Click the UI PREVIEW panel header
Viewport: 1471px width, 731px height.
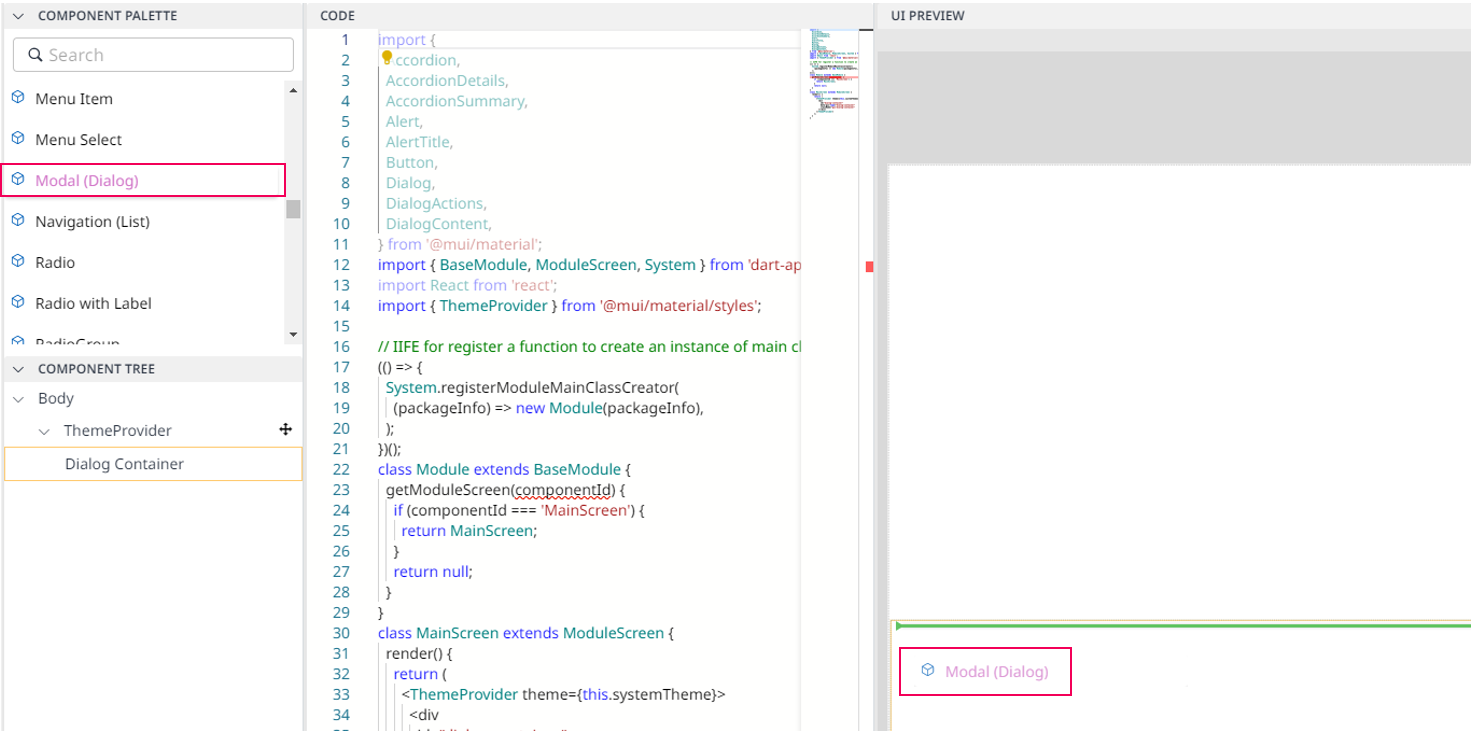[928, 16]
